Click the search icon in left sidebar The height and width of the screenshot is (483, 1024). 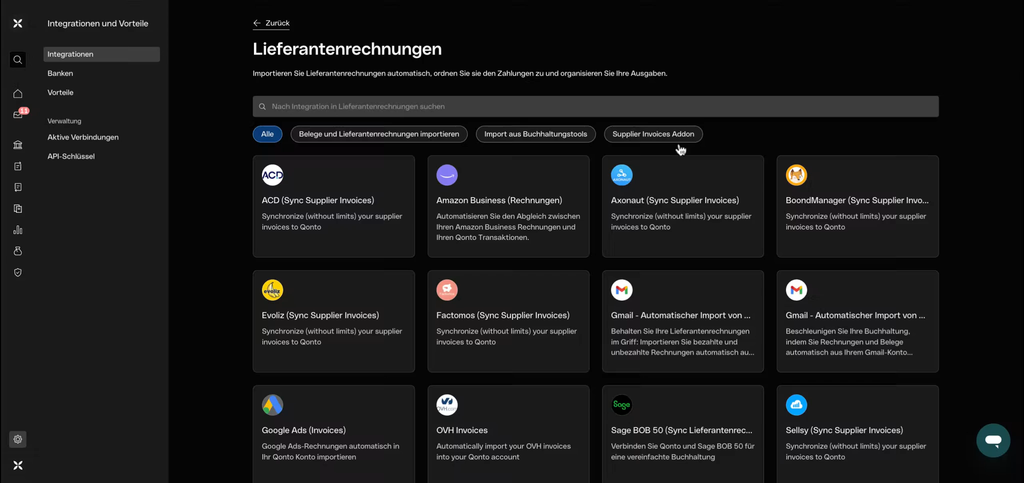tap(18, 60)
